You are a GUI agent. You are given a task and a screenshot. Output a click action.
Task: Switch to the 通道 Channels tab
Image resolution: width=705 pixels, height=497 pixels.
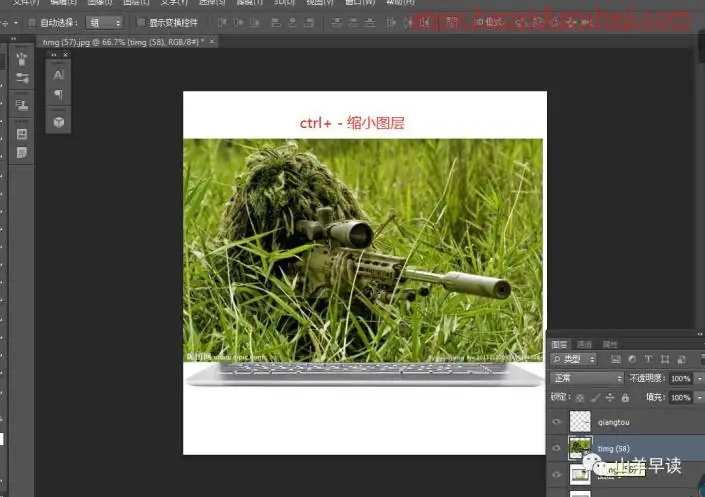pyautogui.click(x=584, y=345)
